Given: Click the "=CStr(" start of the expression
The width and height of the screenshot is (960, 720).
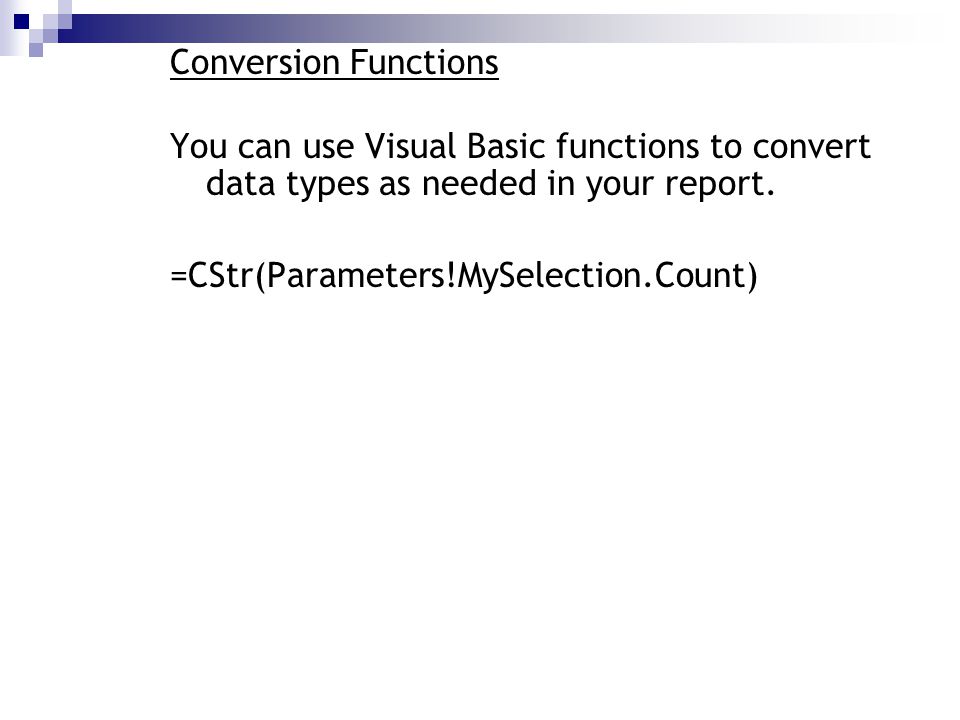Looking at the screenshot, I should (218, 276).
